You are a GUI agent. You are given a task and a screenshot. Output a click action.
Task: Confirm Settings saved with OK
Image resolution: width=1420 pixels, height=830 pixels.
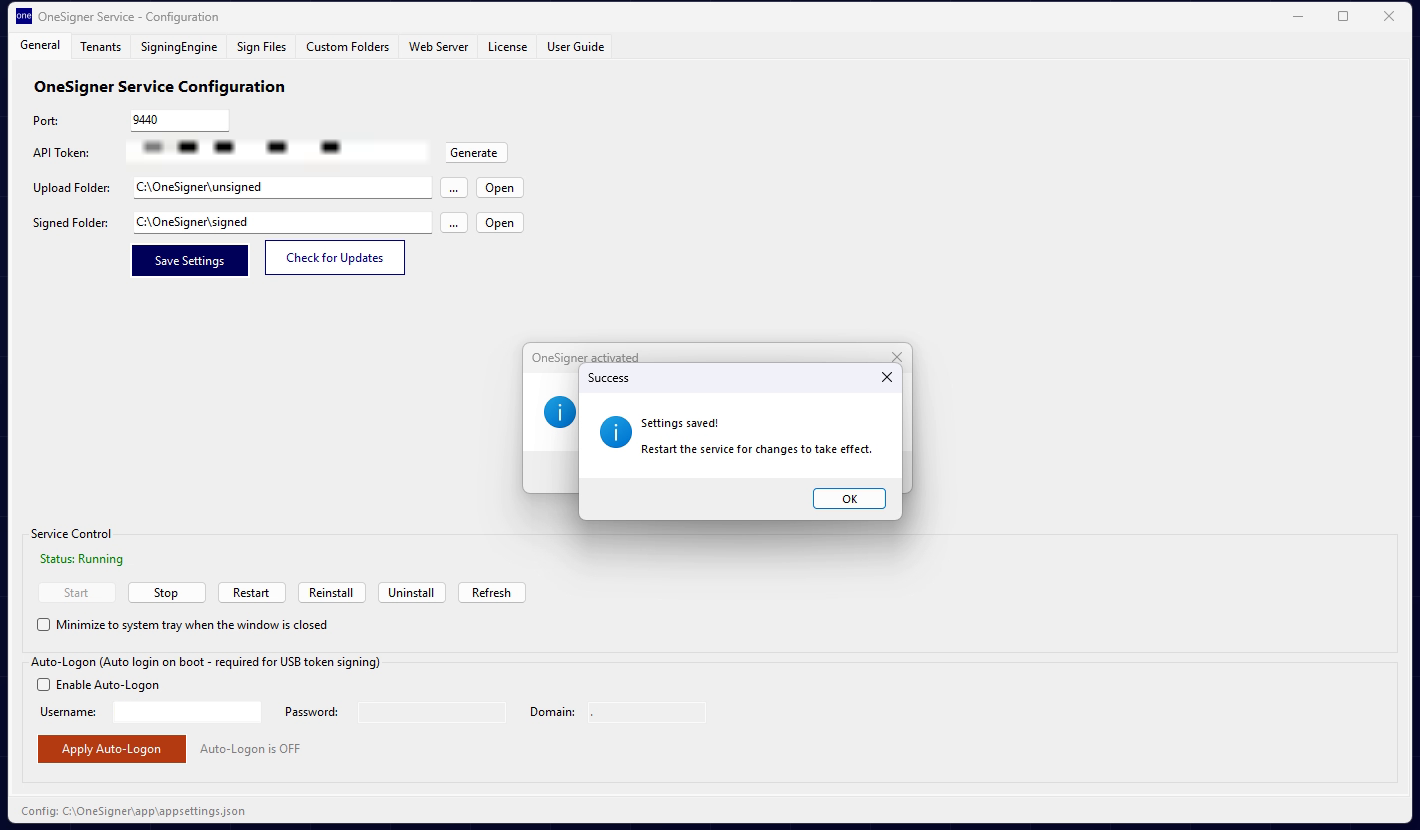coord(849,499)
